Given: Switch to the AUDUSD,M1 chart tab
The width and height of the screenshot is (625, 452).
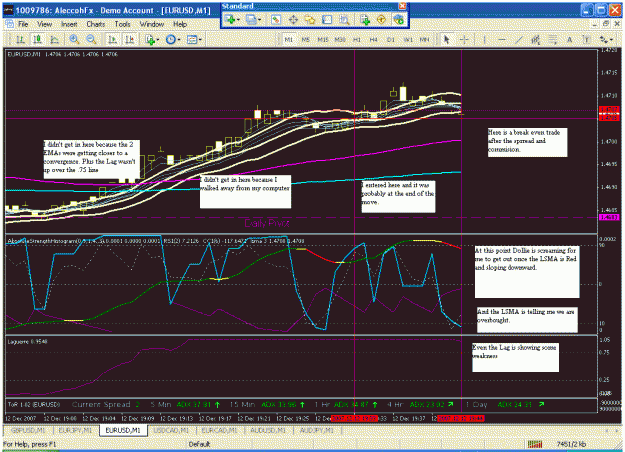Looking at the screenshot, I should pos(268,430).
